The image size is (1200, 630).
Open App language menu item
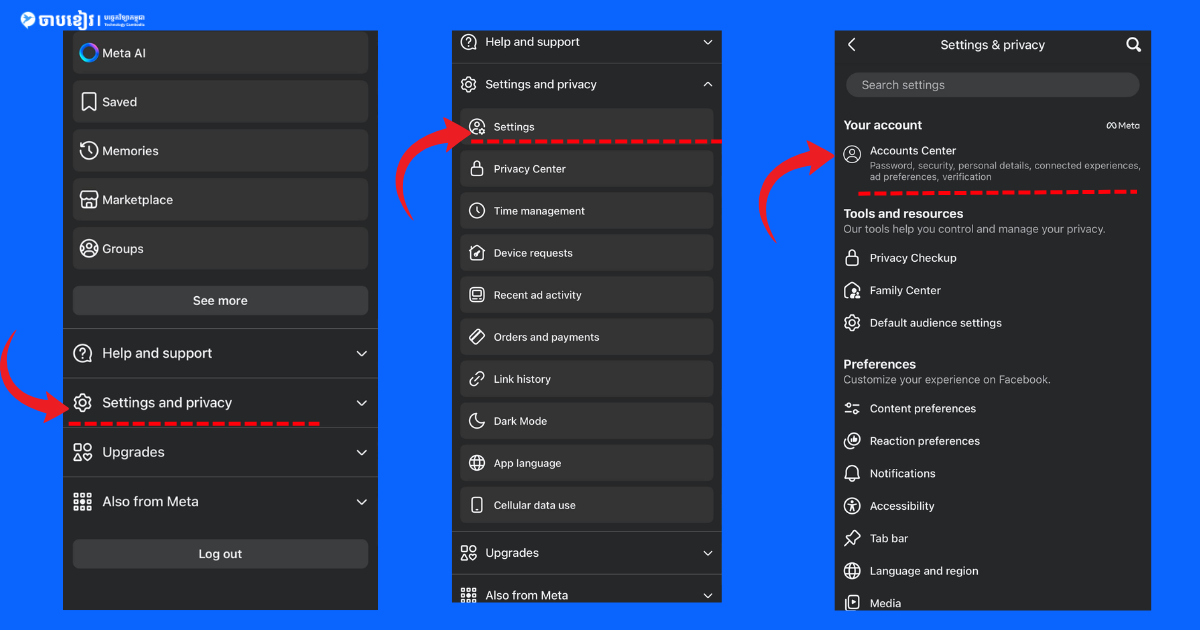pos(587,463)
